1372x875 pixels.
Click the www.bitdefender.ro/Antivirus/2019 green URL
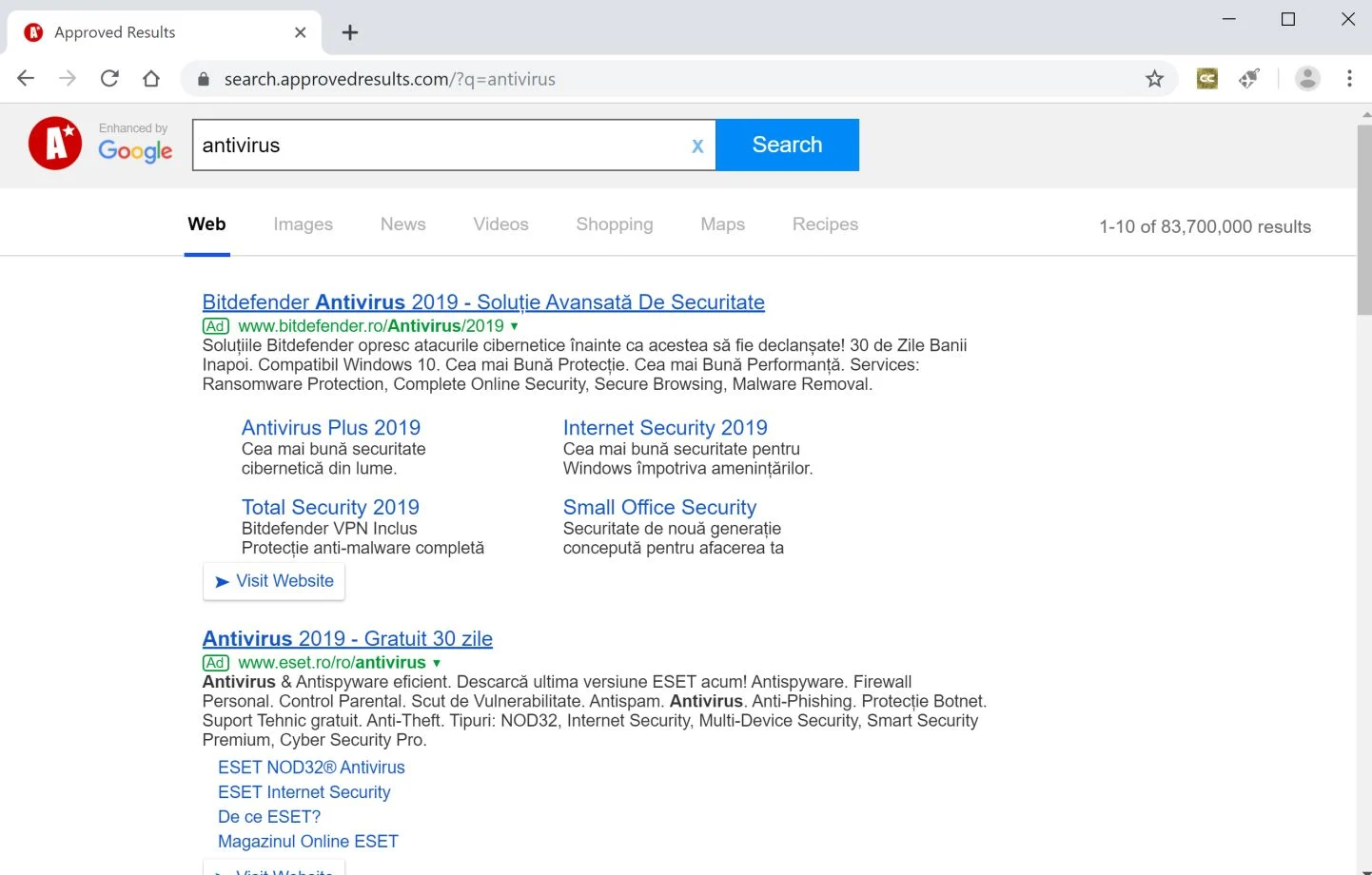pos(371,326)
